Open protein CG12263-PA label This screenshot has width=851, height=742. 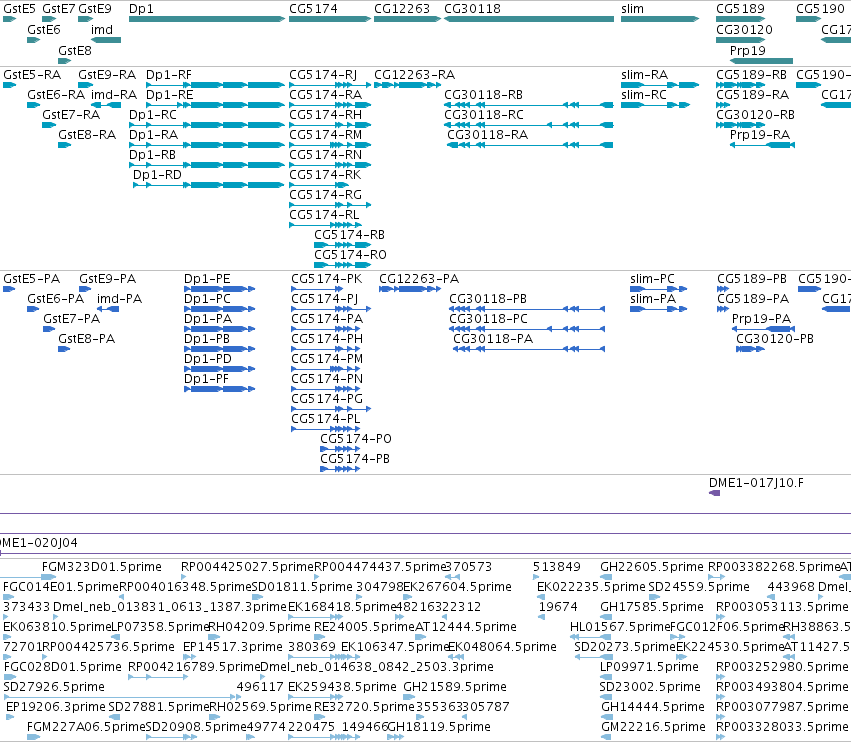(x=419, y=279)
